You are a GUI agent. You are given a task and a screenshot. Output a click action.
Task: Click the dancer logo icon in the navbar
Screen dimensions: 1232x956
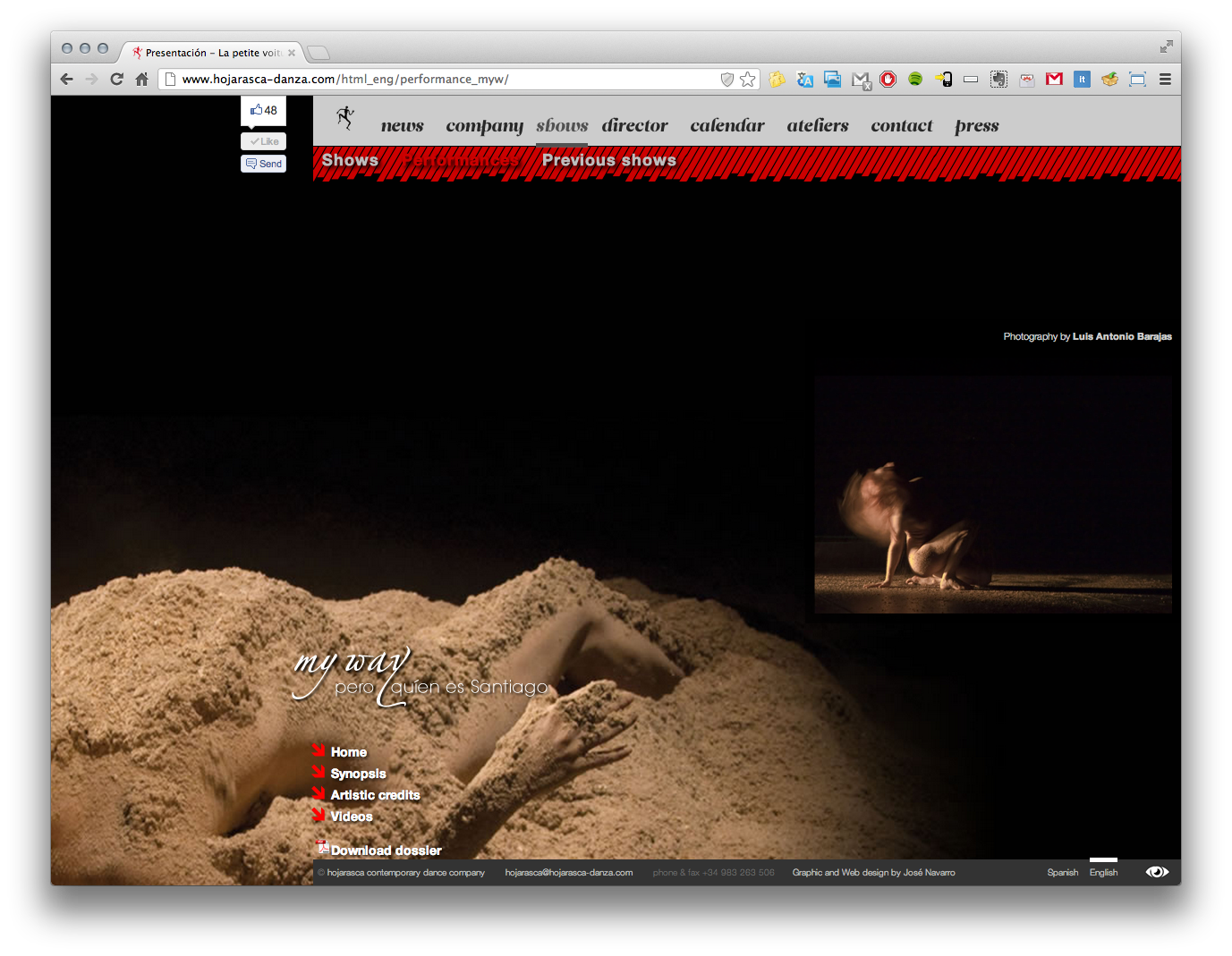[345, 118]
